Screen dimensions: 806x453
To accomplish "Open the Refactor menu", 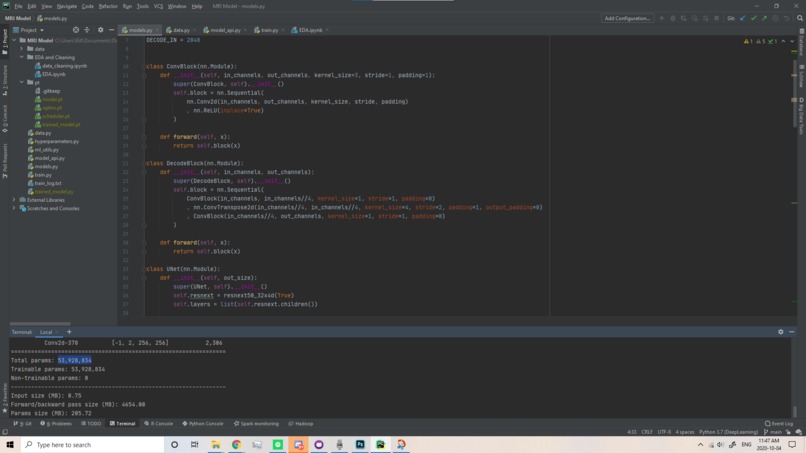I will (x=108, y=6).
